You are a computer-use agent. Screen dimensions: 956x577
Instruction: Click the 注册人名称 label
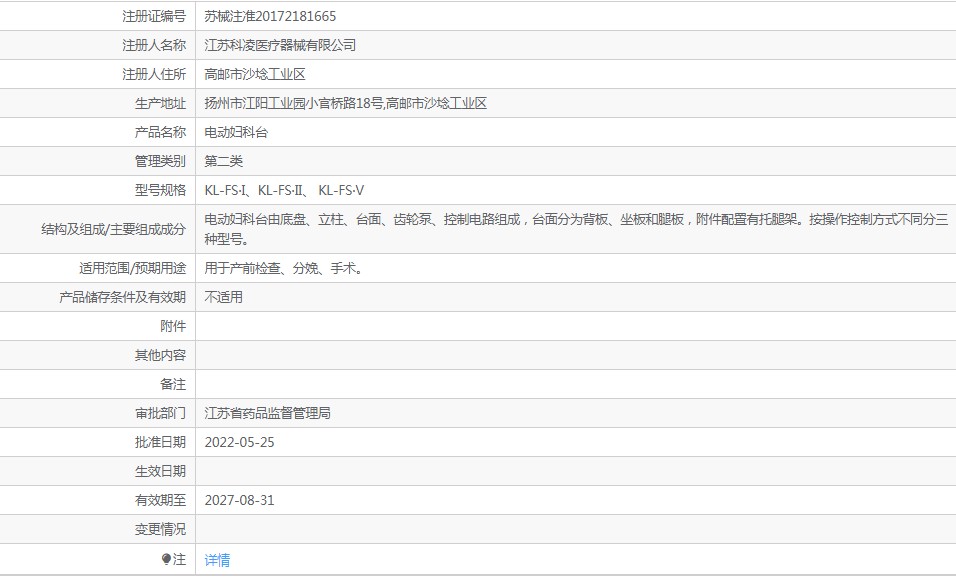click(x=154, y=45)
